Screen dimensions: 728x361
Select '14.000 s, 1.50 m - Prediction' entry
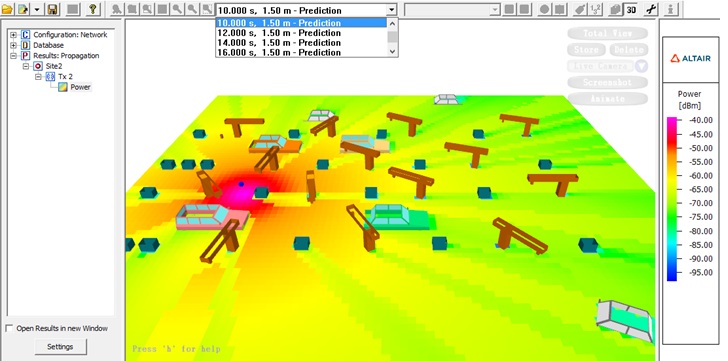tap(300, 43)
